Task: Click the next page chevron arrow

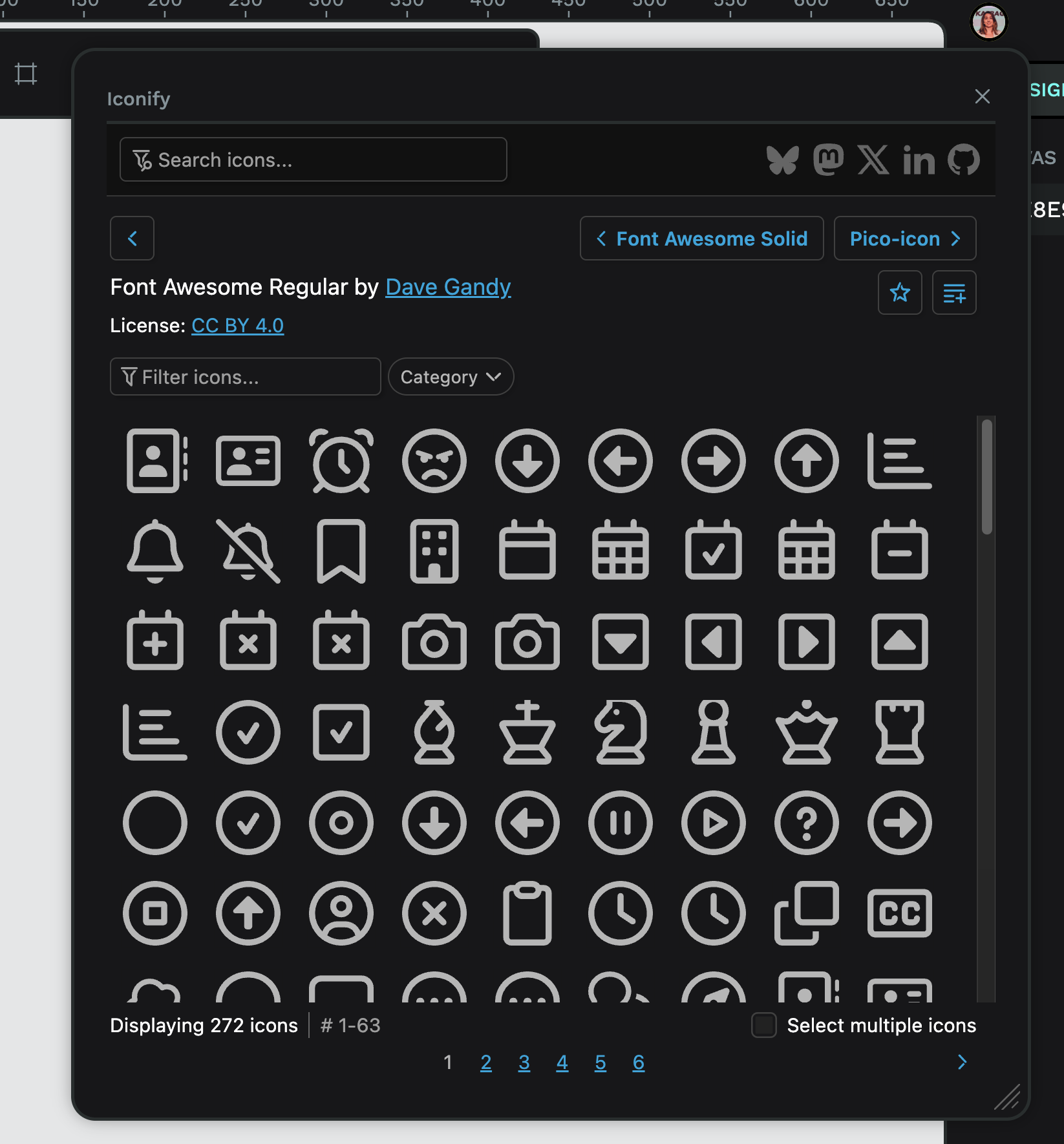Action: coord(962,1063)
